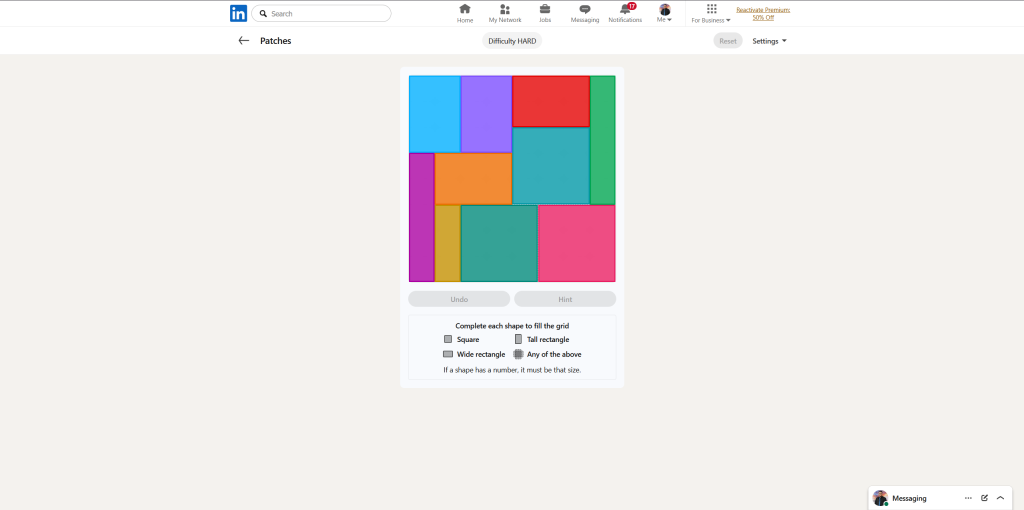Click 'Complete each shape to fill the grid'
Image resolution: width=1024 pixels, height=510 pixels.
point(512,325)
